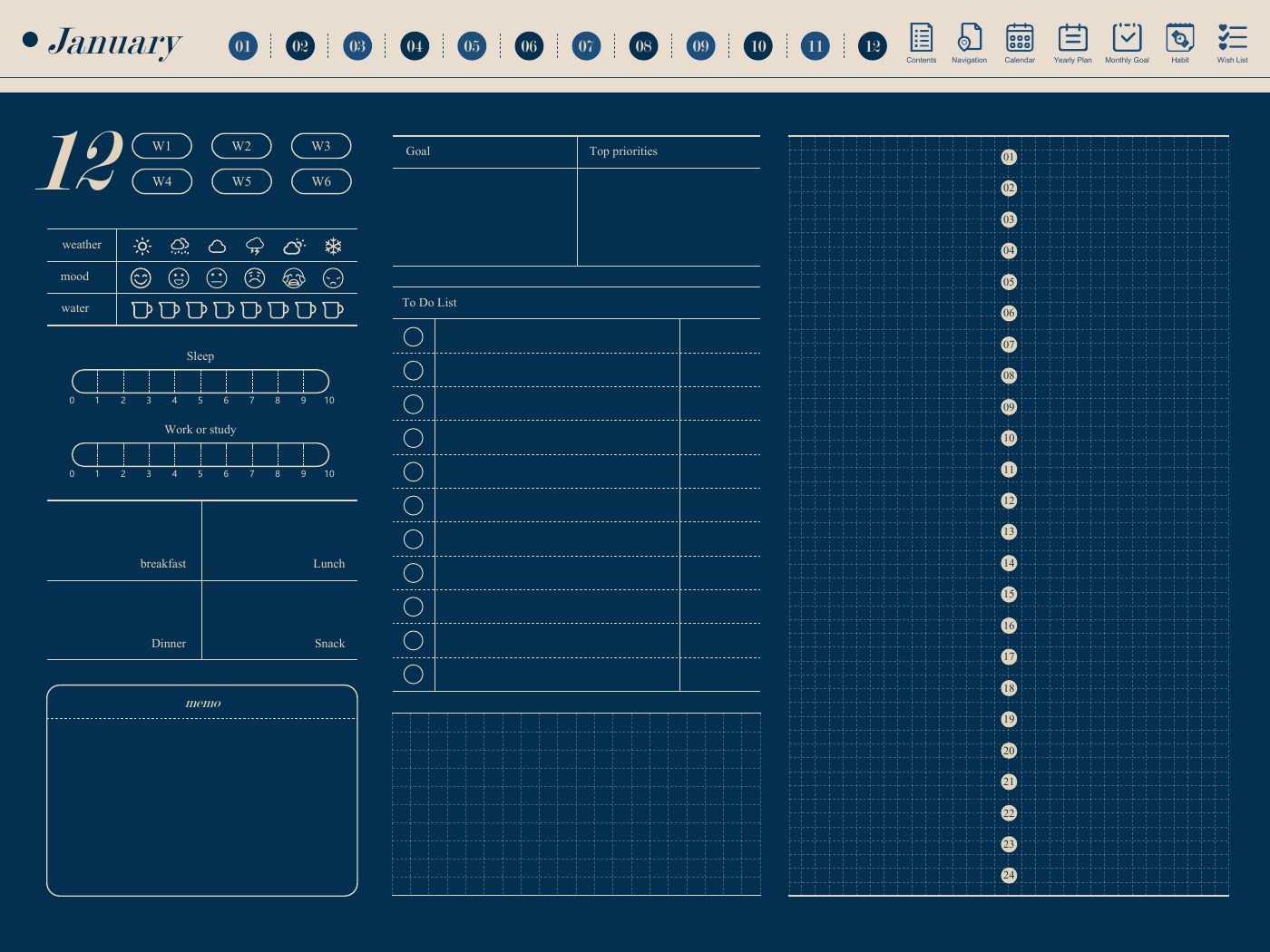The height and width of the screenshot is (952, 1270).
Task: Mark the sunny weather icon
Action: click(142, 246)
